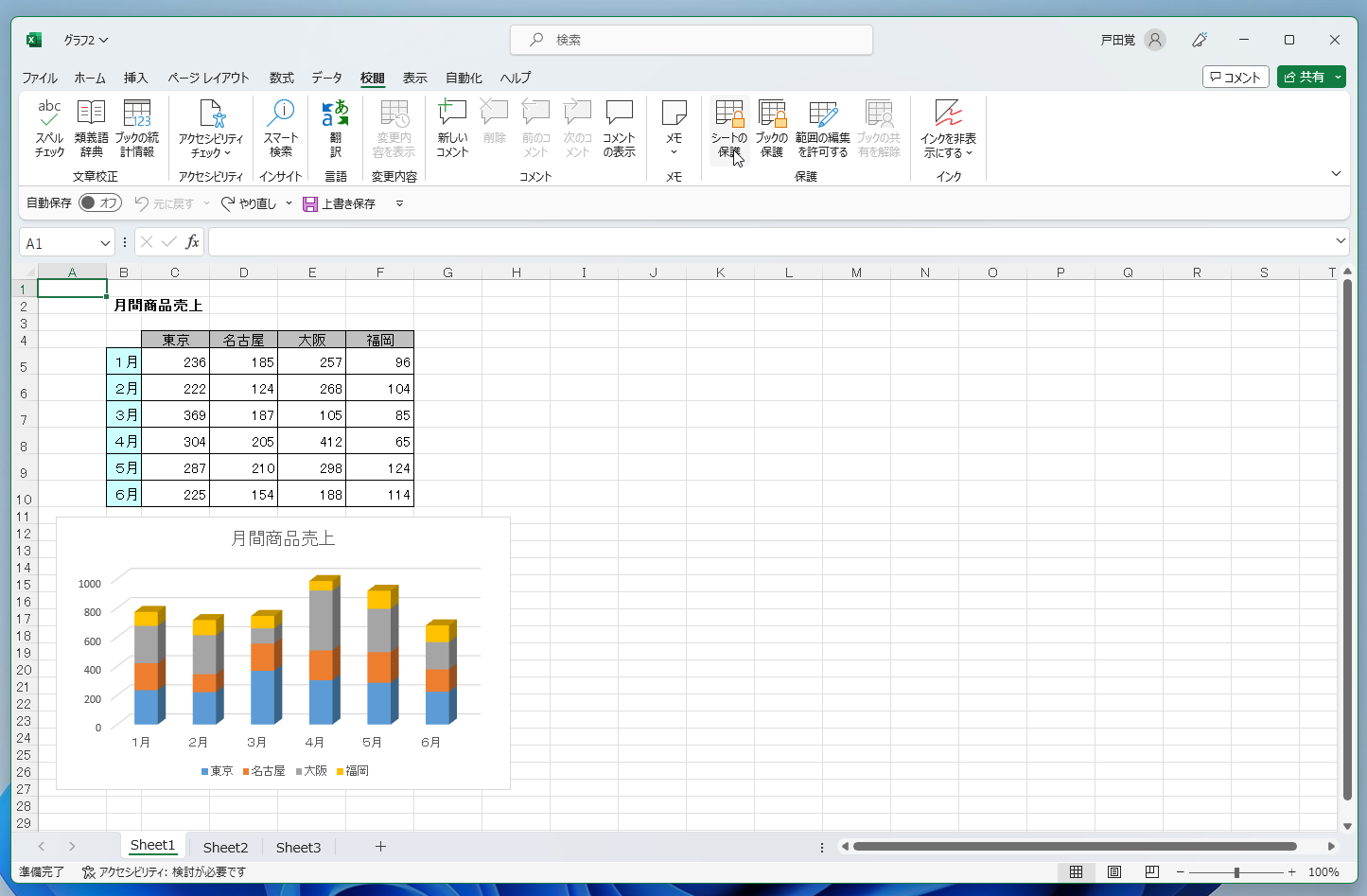Open the user account avatar
The height and width of the screenshot is (896, 1367).
pos(1155,40)
